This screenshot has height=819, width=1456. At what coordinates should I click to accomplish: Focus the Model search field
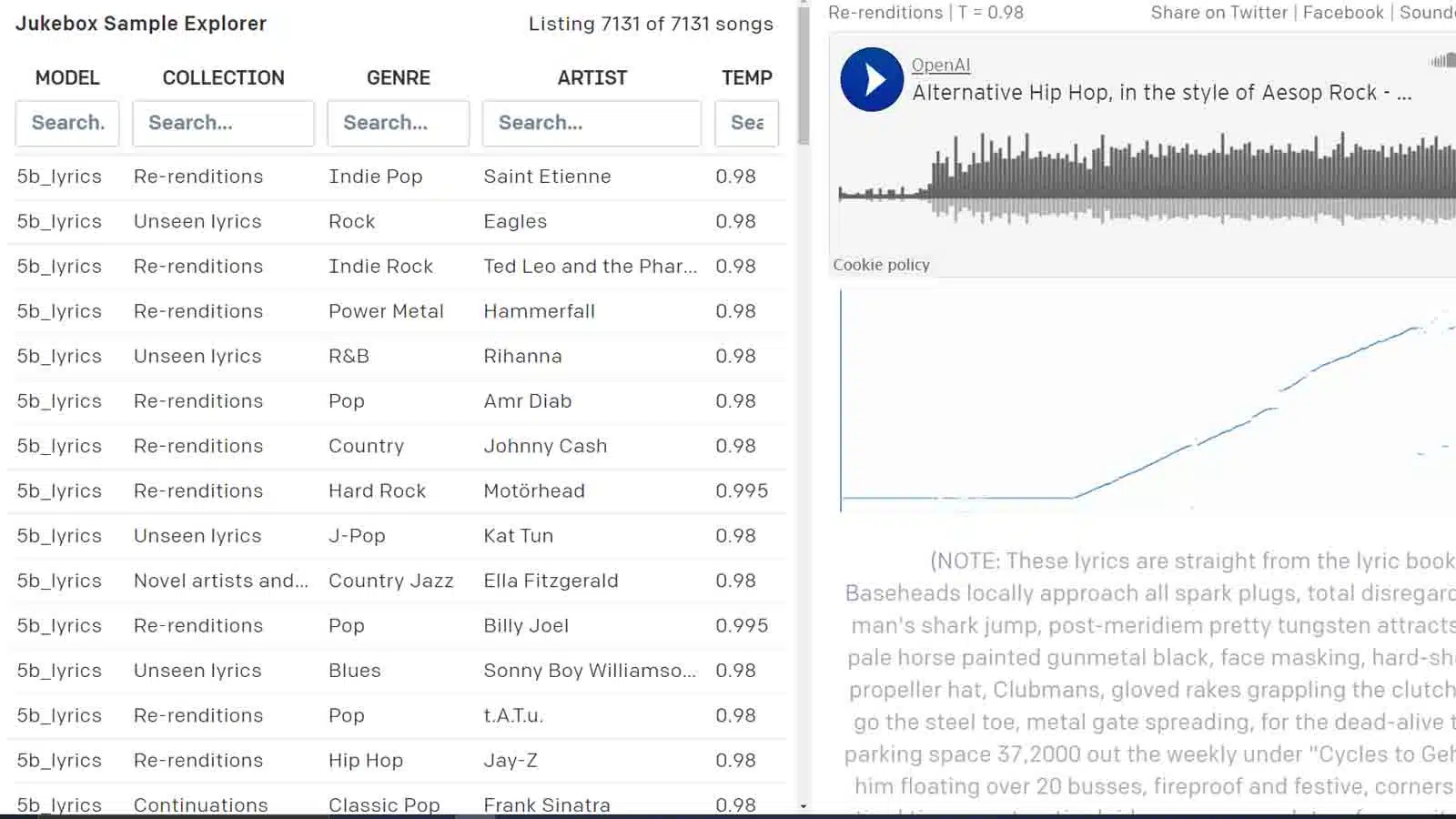(66, 123)
